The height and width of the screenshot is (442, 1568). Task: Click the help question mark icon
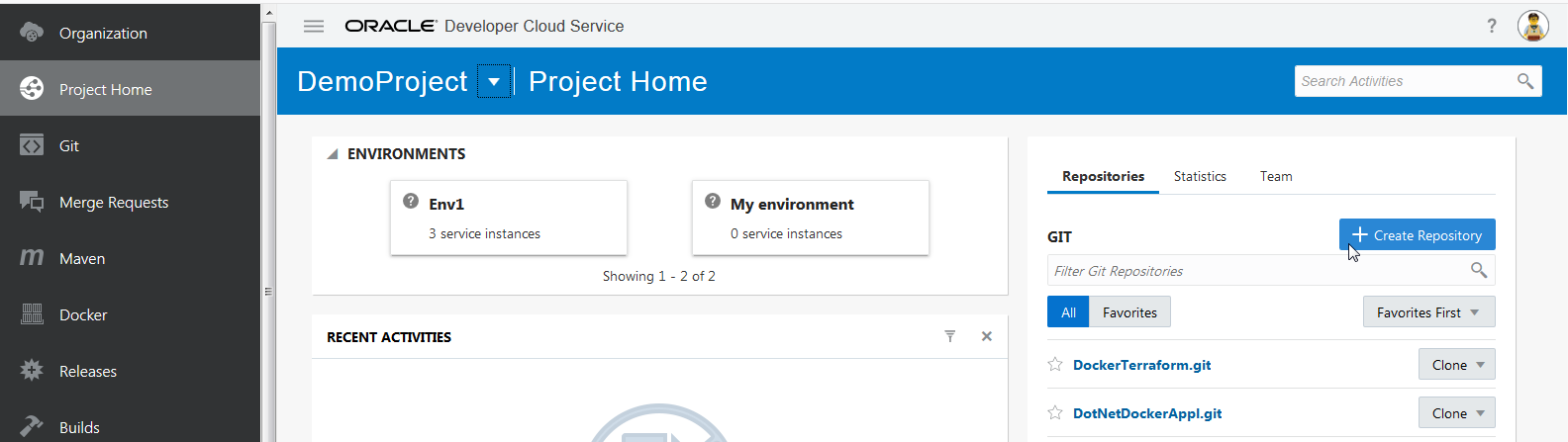(x=1492, y=26)
